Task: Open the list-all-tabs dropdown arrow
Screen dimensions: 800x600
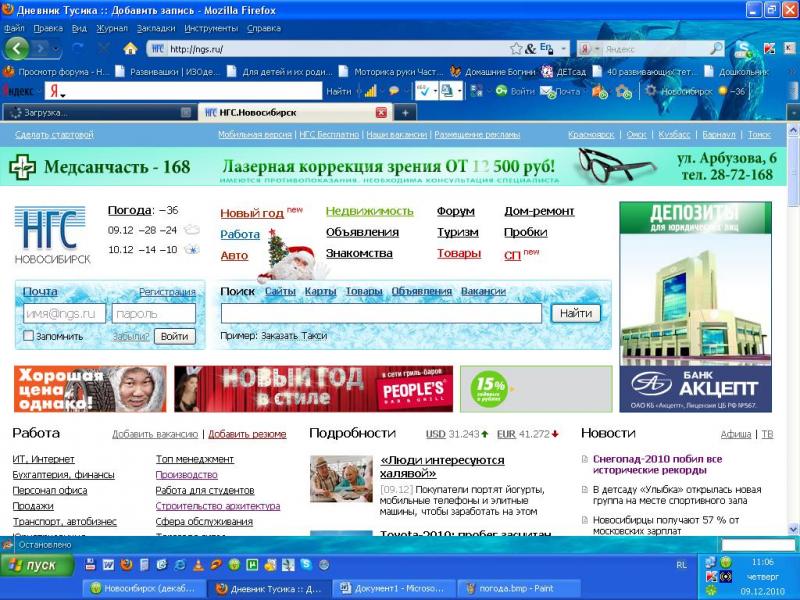Action: [793, 113]
